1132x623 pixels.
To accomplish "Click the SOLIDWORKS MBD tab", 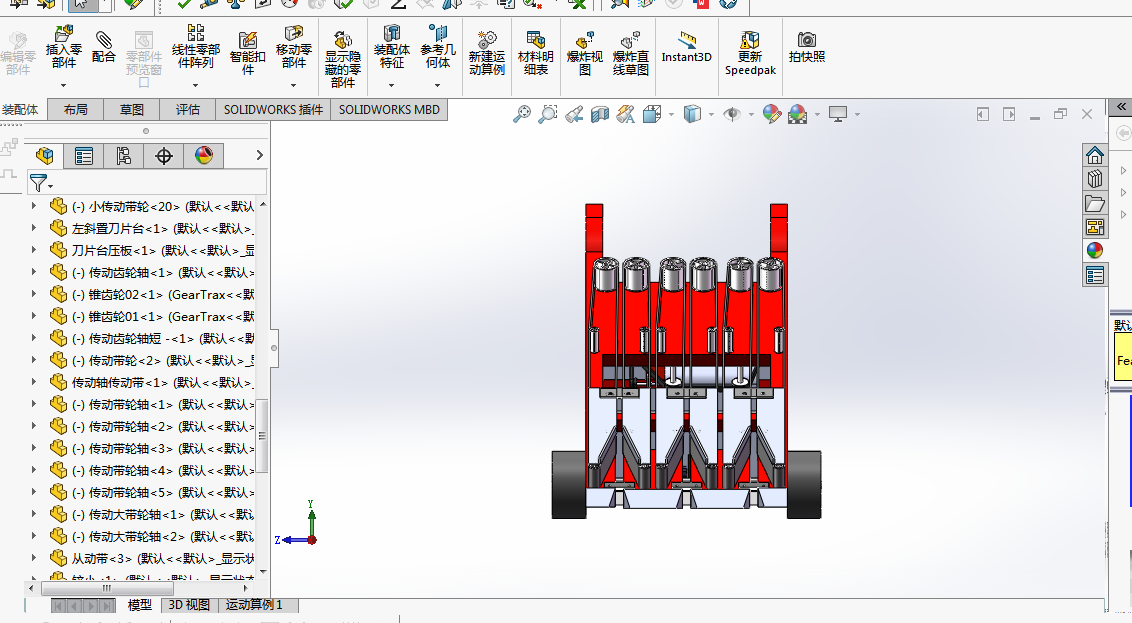I will [389, 110].
